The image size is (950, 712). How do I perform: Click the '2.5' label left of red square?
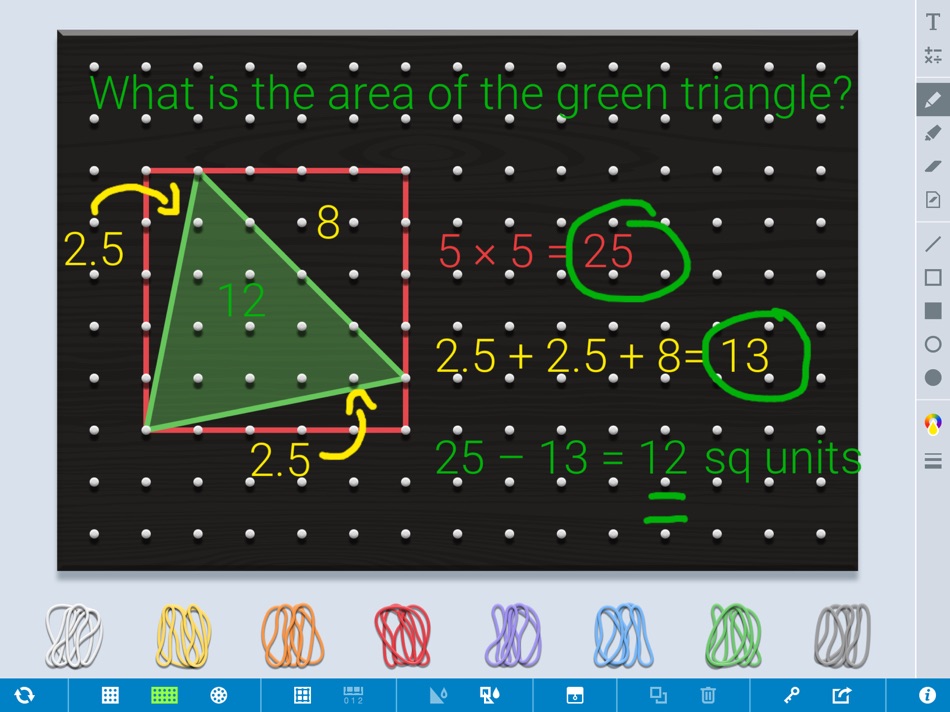94,249
